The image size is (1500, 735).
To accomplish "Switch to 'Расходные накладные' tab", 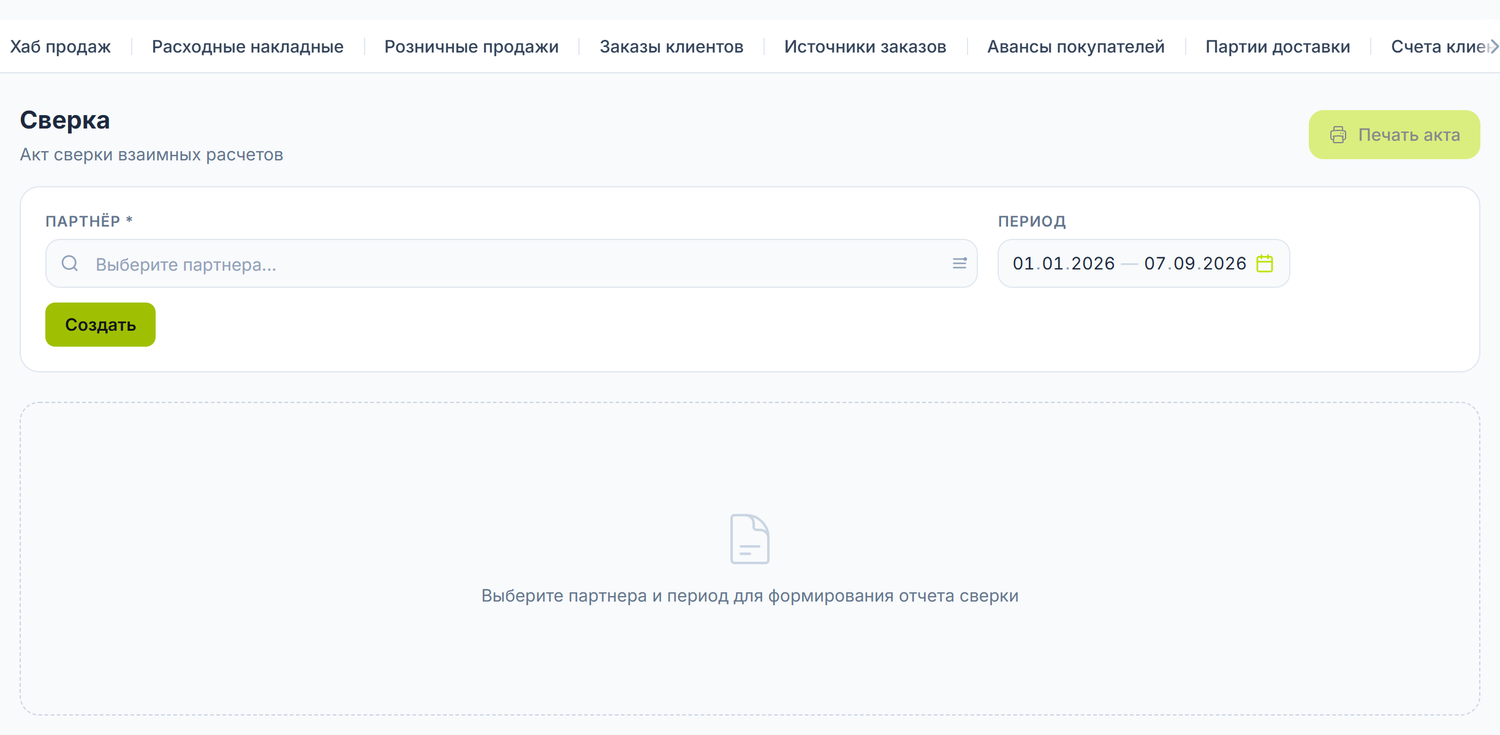I will coord(248,47).
